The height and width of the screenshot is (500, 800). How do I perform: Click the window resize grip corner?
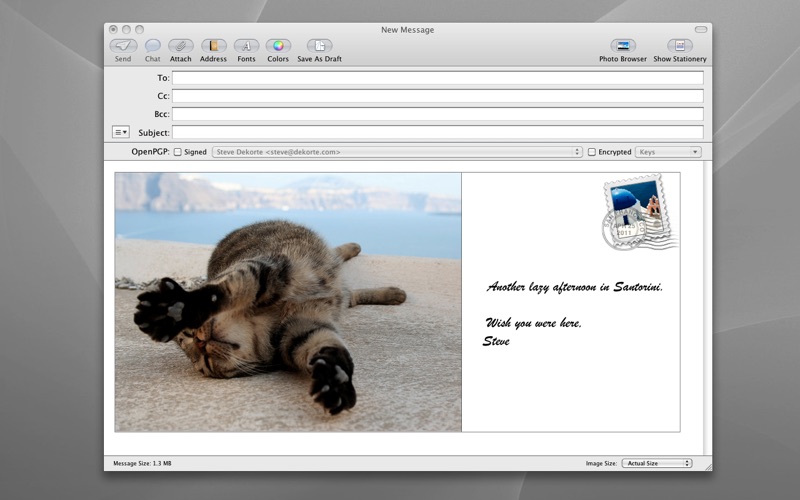pyautogui.click(x=708, y=467)
